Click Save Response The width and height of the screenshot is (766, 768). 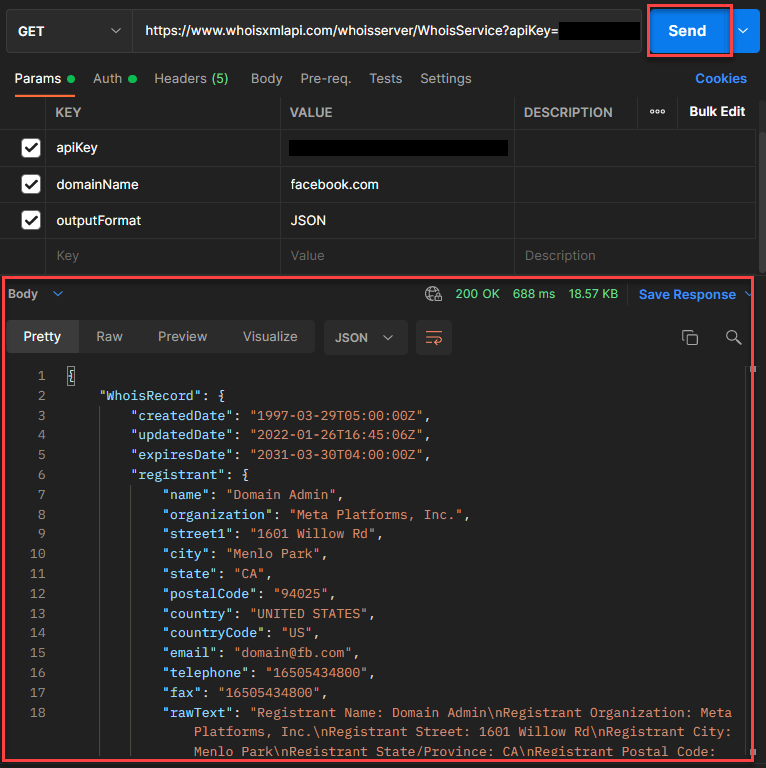[687, 294]
